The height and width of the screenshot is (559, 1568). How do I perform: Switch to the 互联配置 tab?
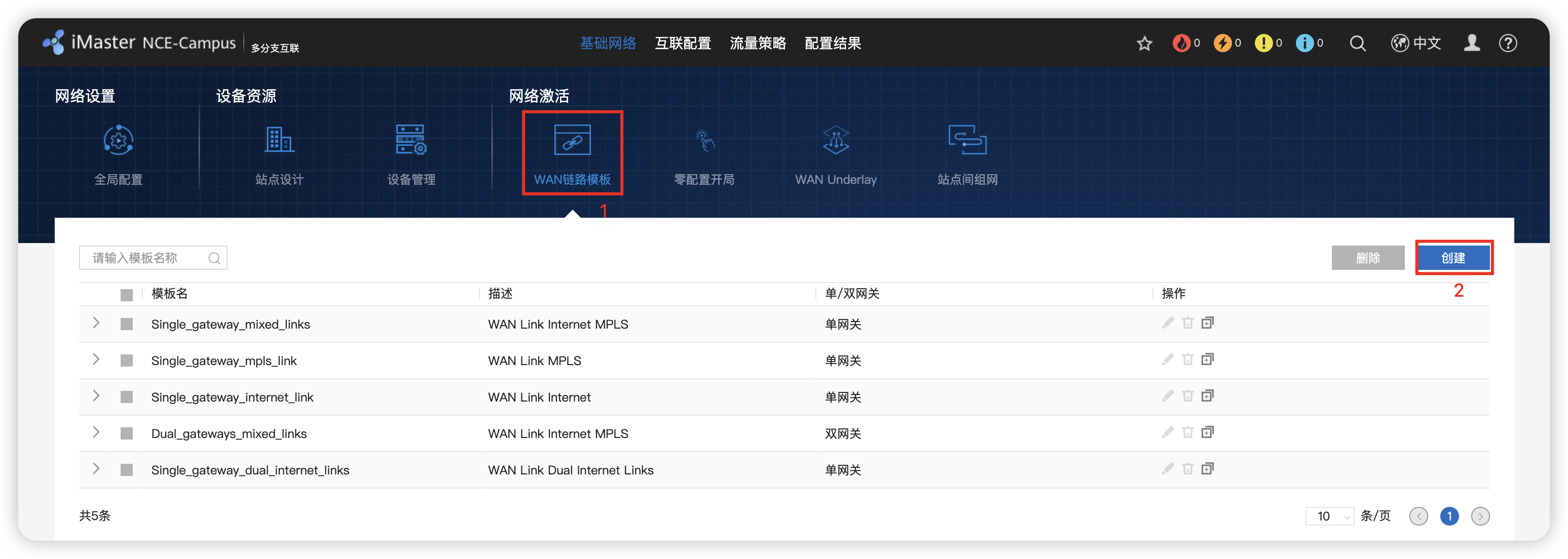click(x=682, y=43)
